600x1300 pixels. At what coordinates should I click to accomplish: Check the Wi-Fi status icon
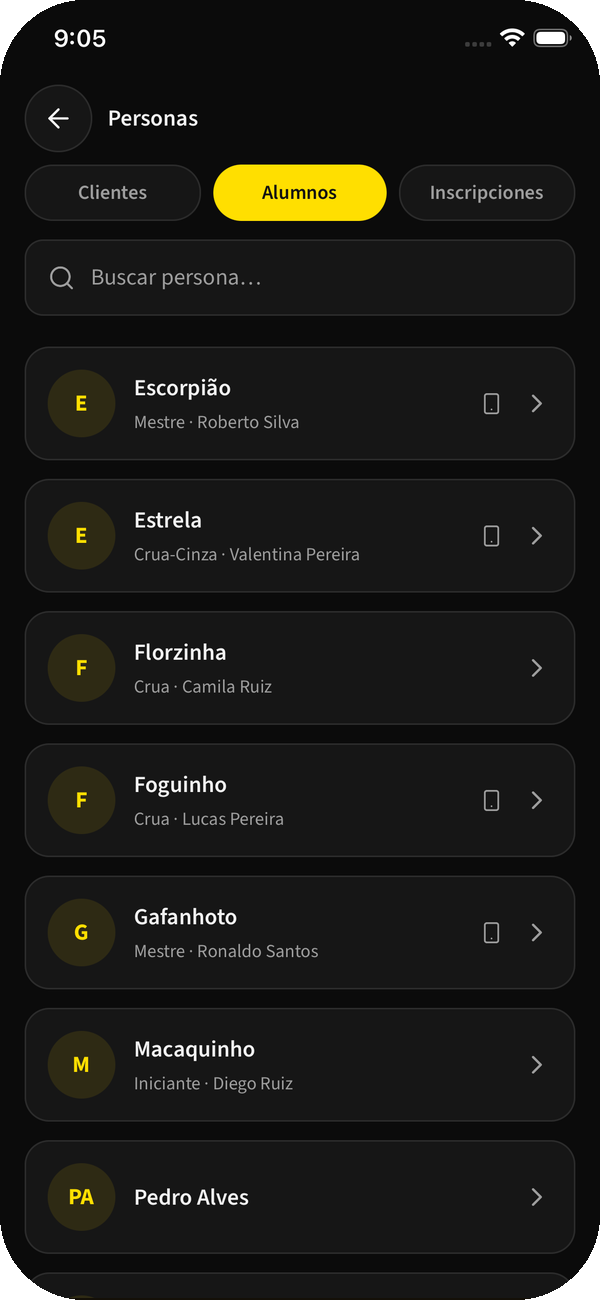tap(512, 38)
